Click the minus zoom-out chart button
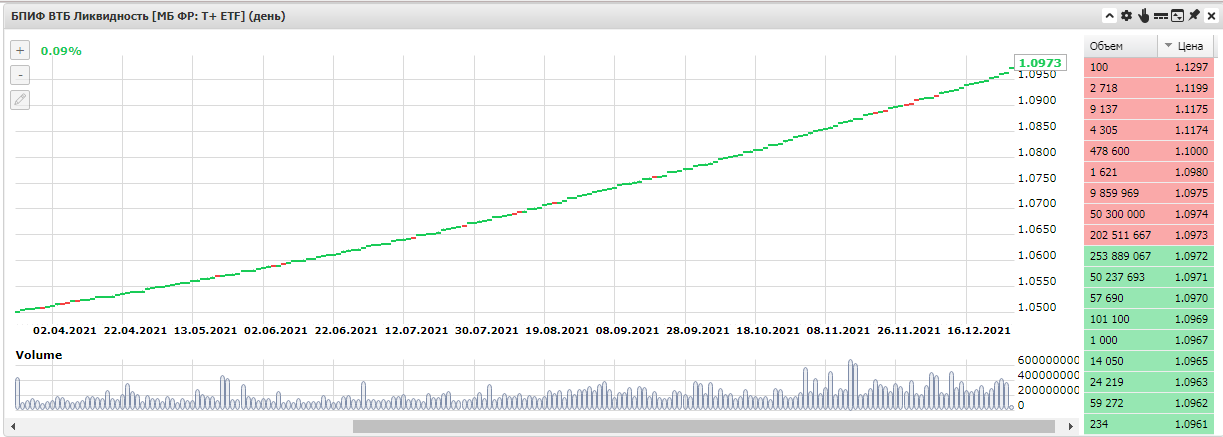Viewport: 1223px width, 437px height. [20, 75]
